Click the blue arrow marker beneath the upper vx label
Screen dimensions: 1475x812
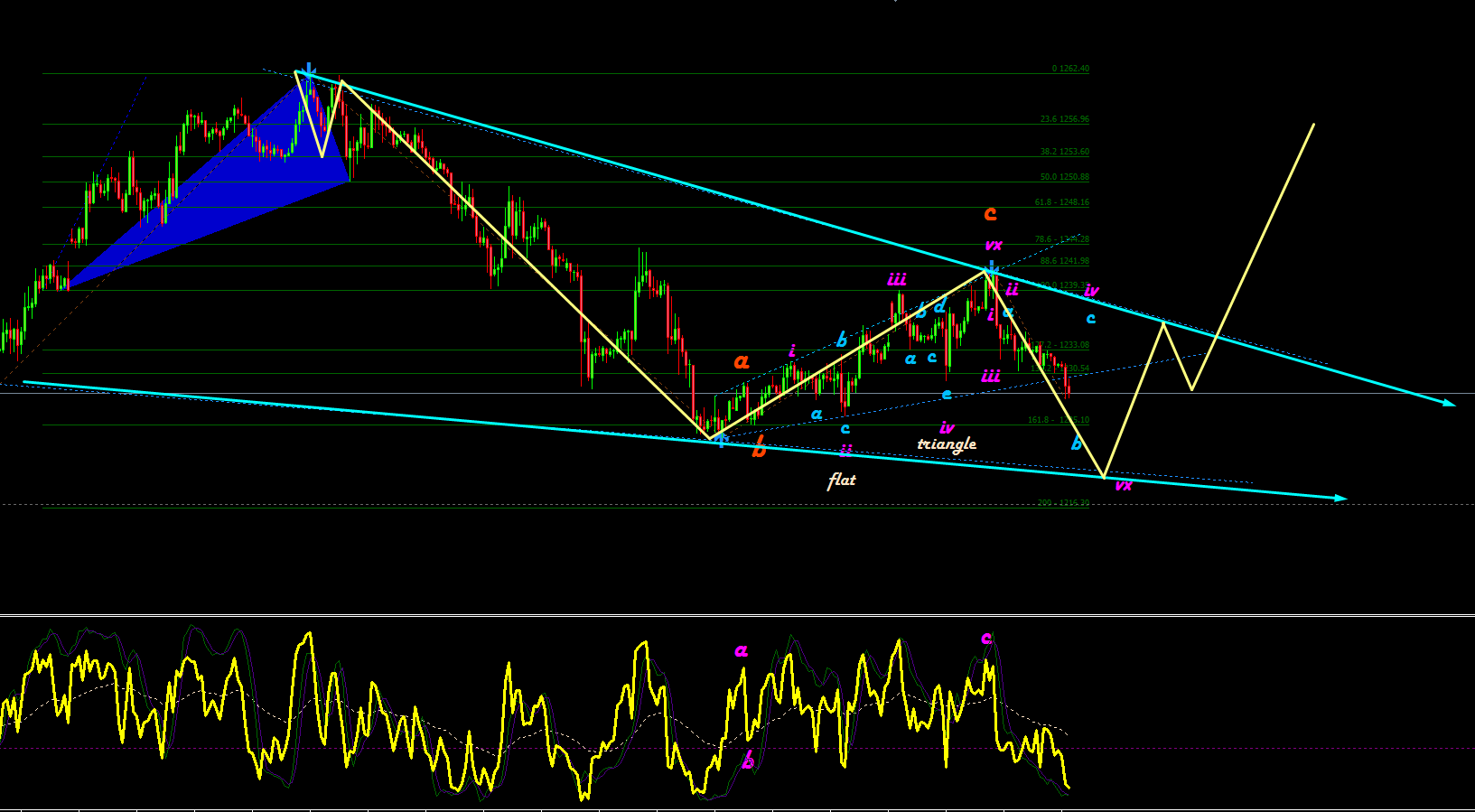(x=992, y=268)
